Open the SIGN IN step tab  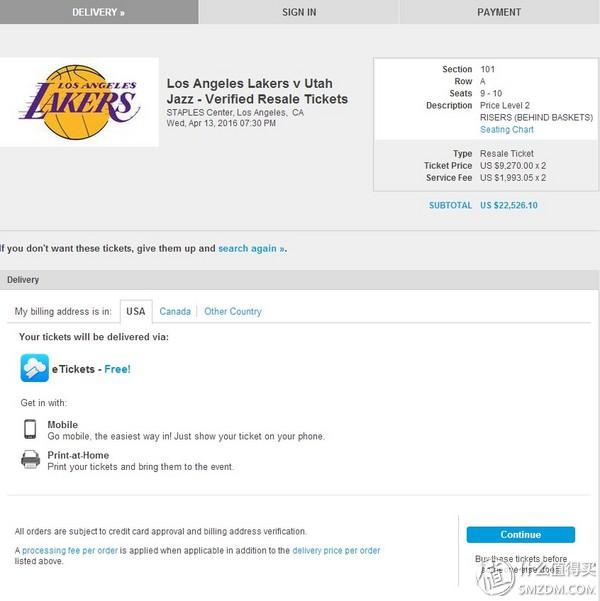(x=299, y=12)
